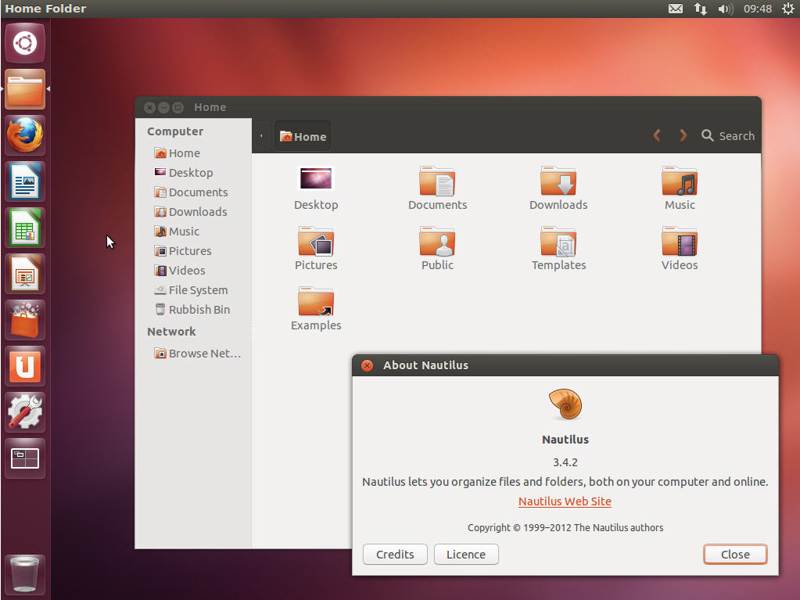Screen dimensions: 800x600
Task: Go back with the left arrow
Action: pyautogui.click(x=657, y=136)
